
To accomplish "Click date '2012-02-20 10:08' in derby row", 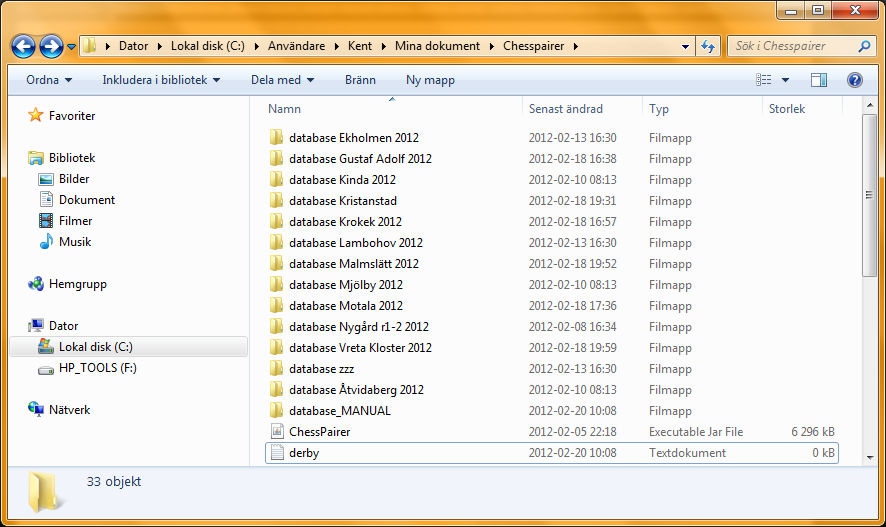I will tap(572, 453).
